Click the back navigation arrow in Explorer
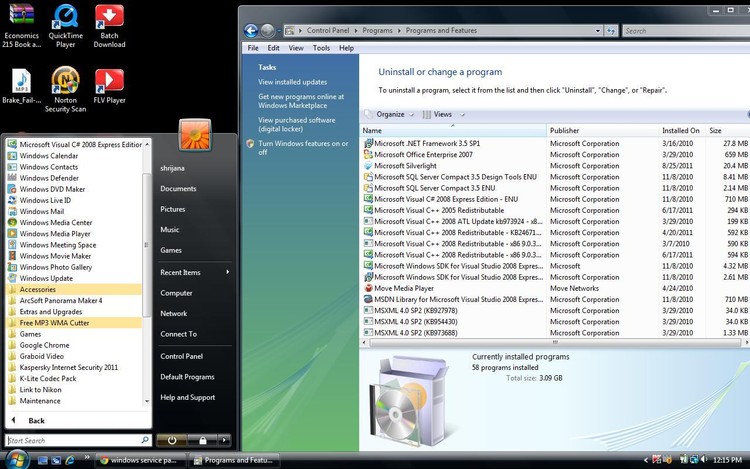 (x=252, y=31)
